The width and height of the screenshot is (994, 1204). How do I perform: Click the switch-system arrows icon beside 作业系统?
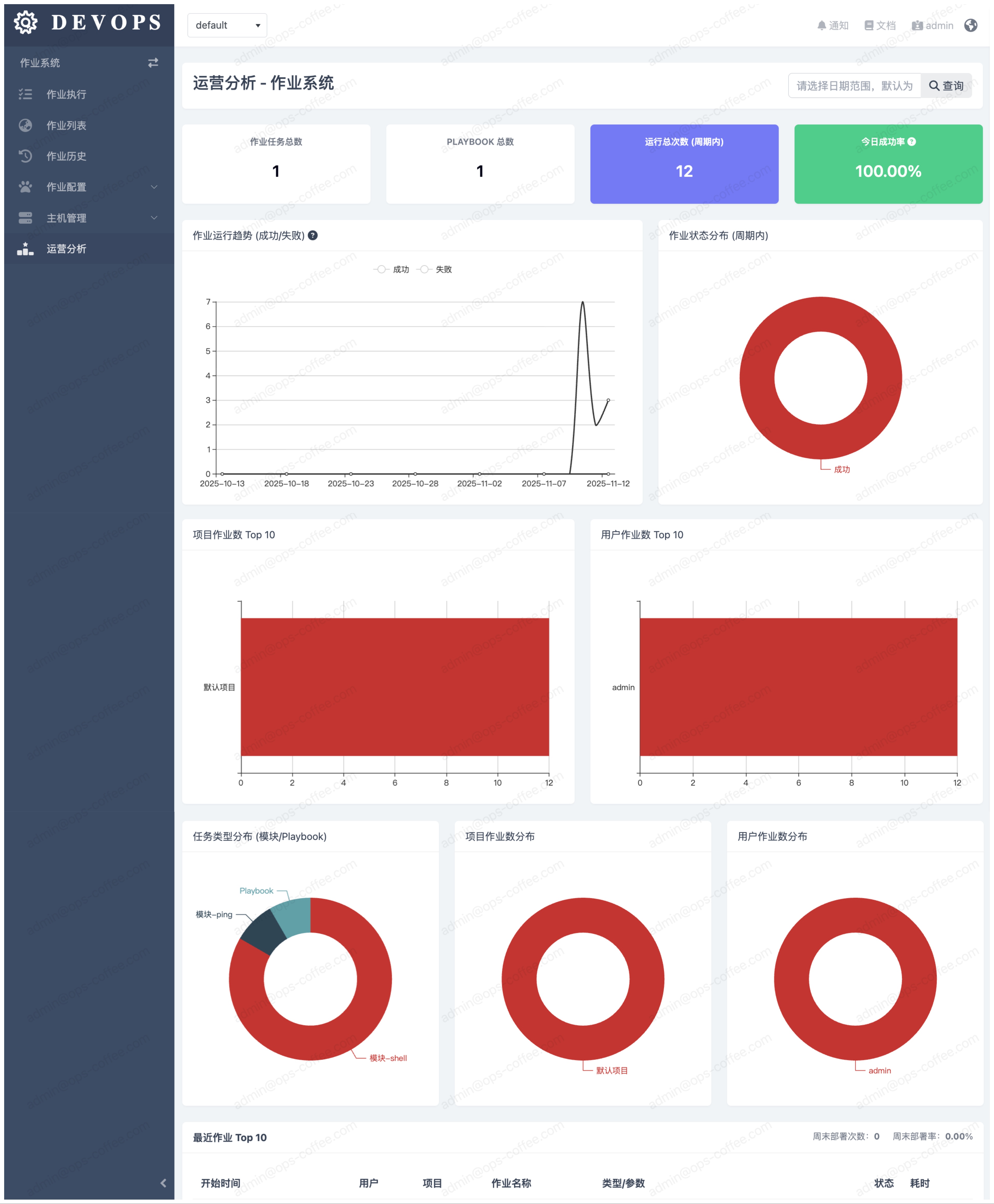(153, 63)
